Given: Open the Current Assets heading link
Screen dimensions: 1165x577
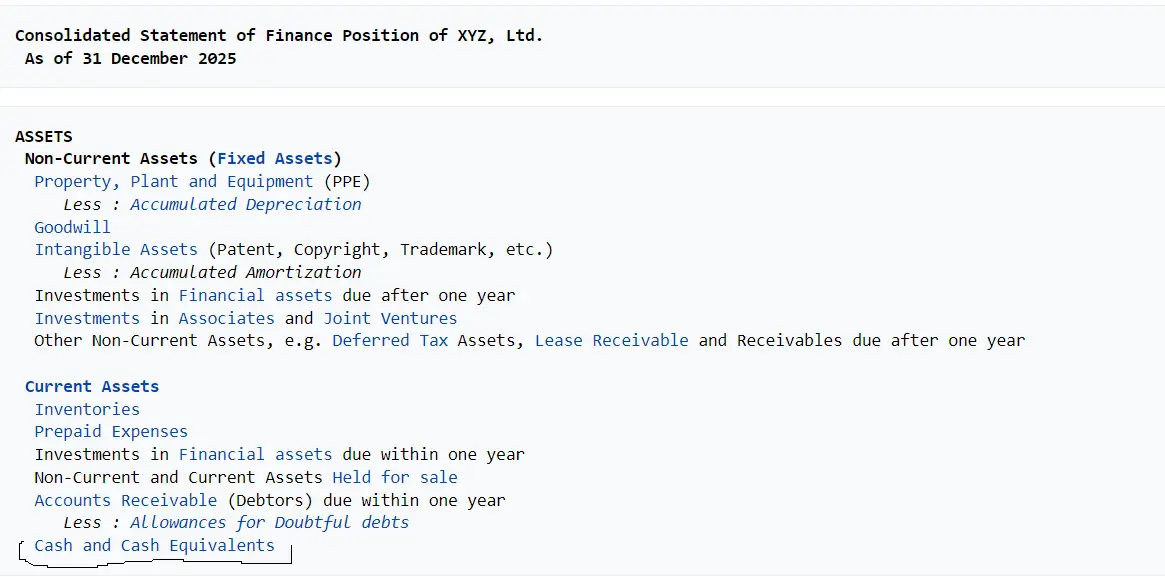Looking at the screenshot, I should coord(92,386).
